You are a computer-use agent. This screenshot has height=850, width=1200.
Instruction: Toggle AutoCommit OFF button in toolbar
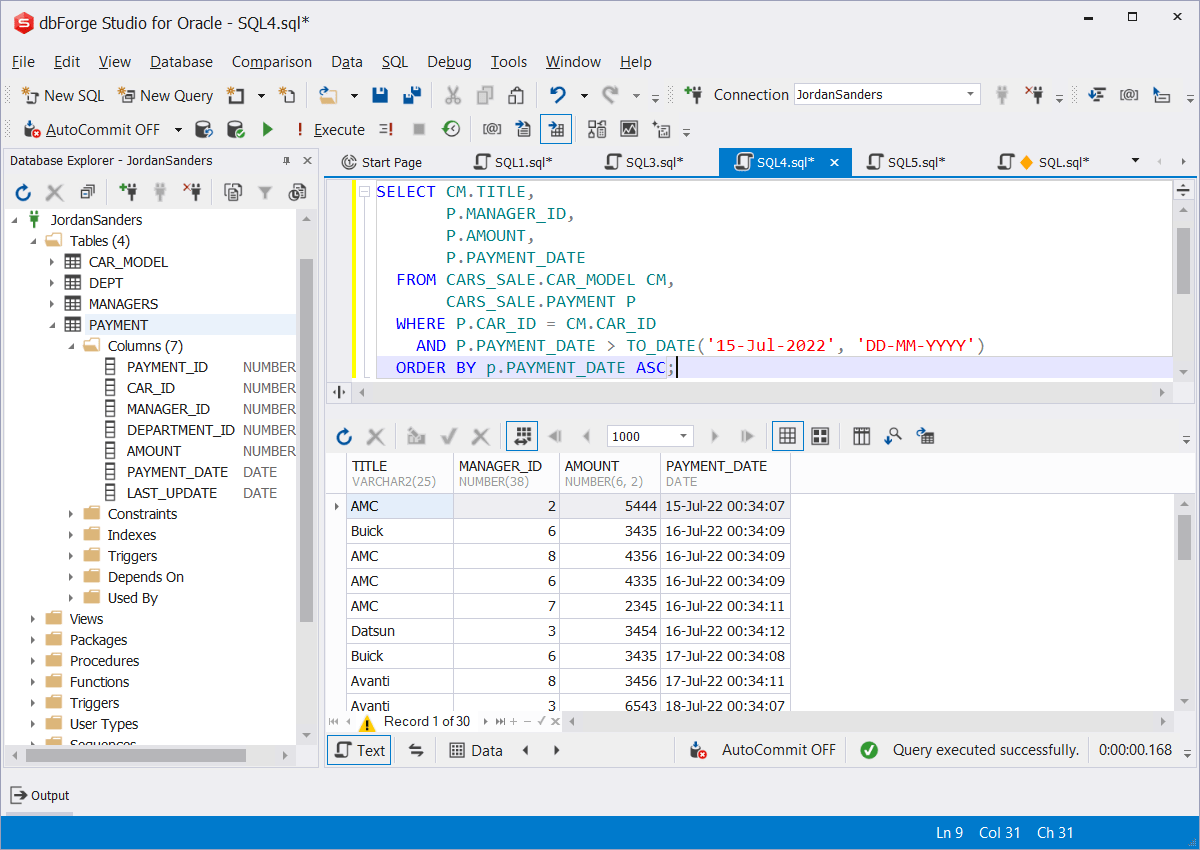tap(92, 129)
